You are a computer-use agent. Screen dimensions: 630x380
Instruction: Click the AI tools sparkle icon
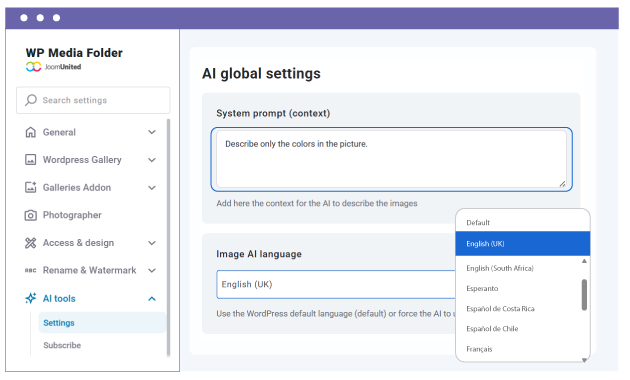tap(31, 298)
